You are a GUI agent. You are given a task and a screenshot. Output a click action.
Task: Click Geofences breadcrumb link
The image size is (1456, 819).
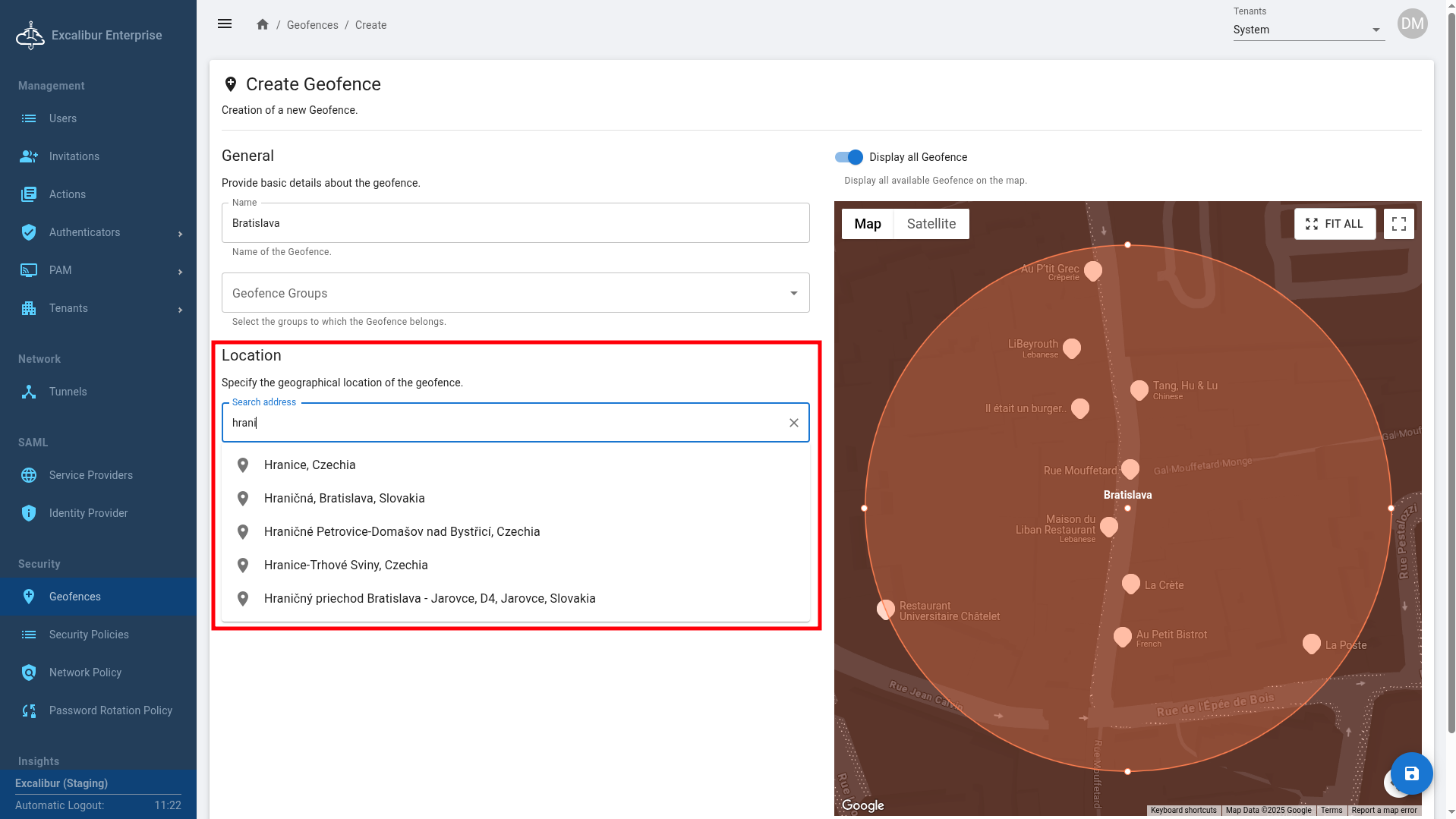point(312,25)
